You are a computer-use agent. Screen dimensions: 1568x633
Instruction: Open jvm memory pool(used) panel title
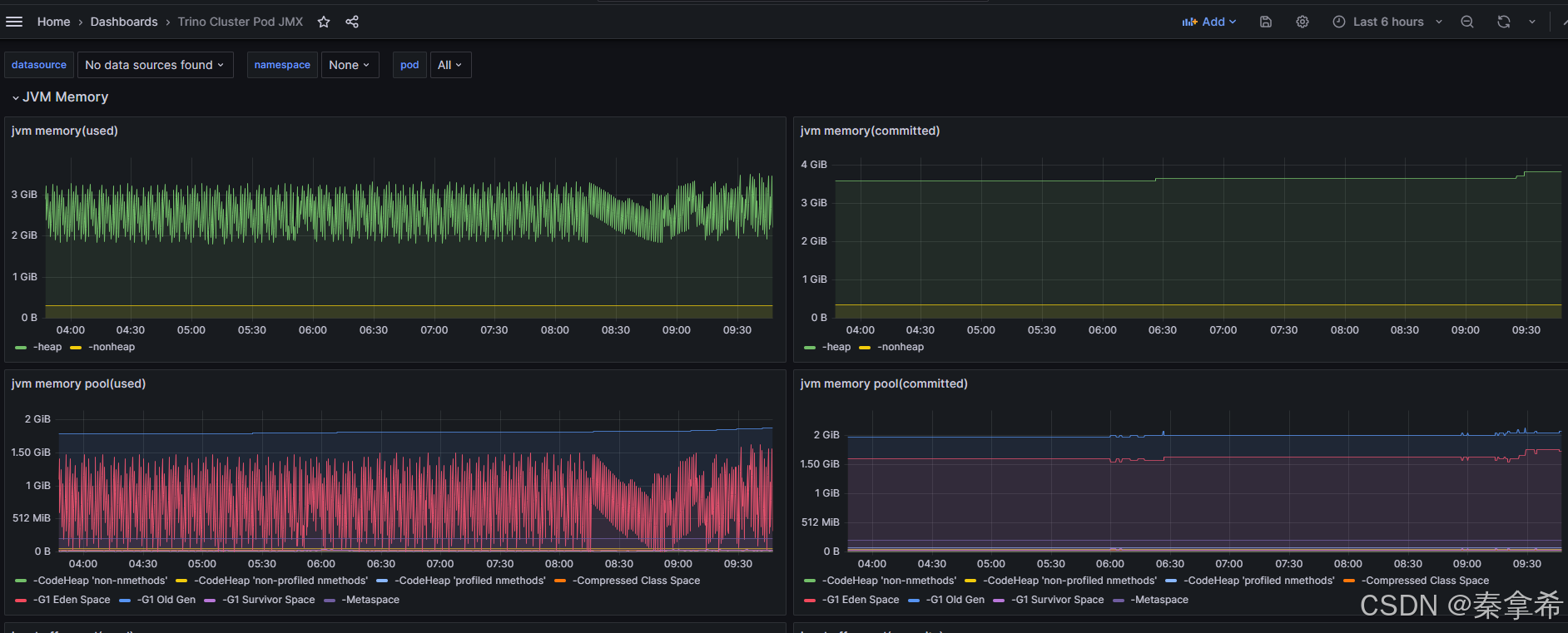(78, 383)
